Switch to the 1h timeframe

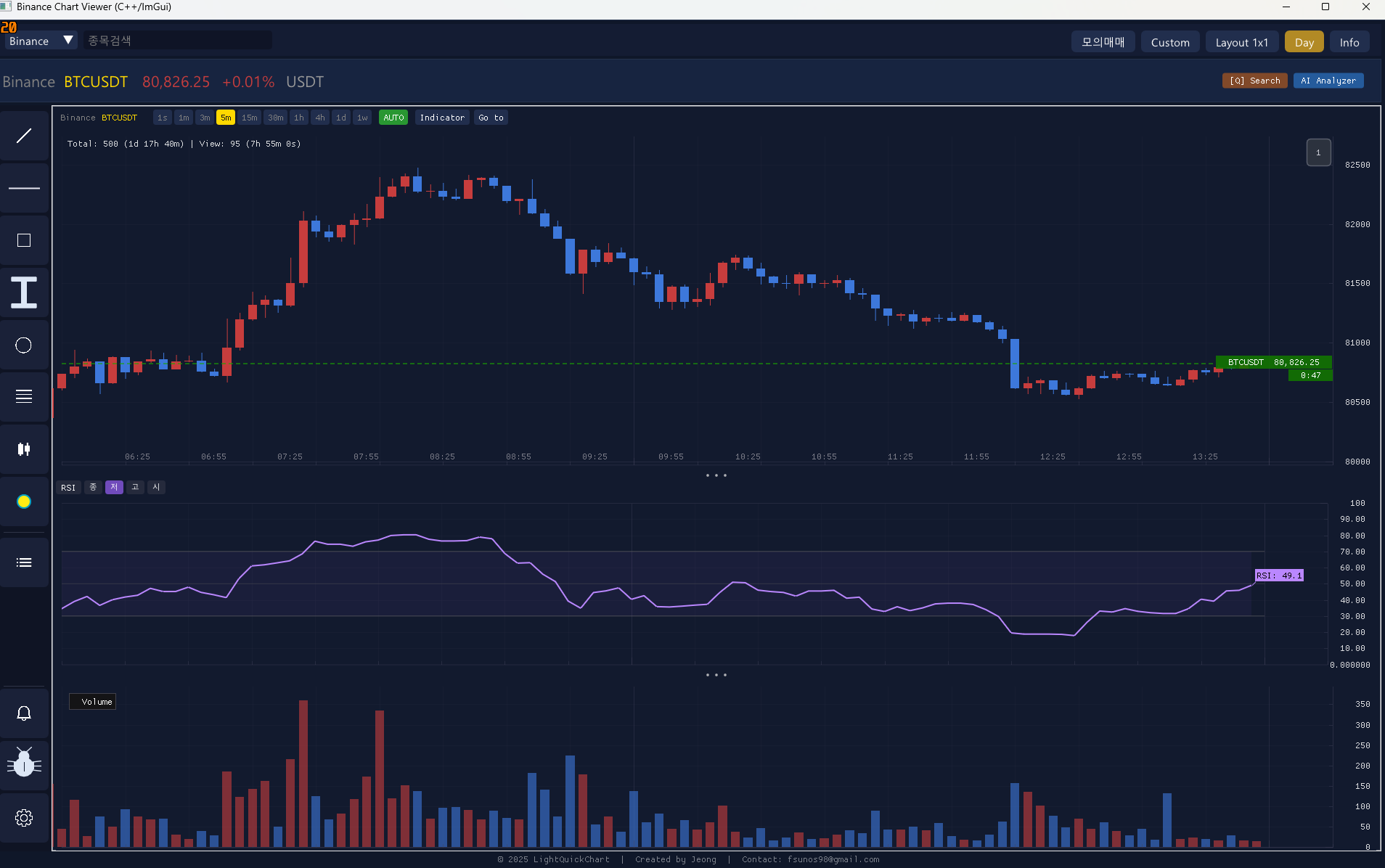click(x=299, y=118)
